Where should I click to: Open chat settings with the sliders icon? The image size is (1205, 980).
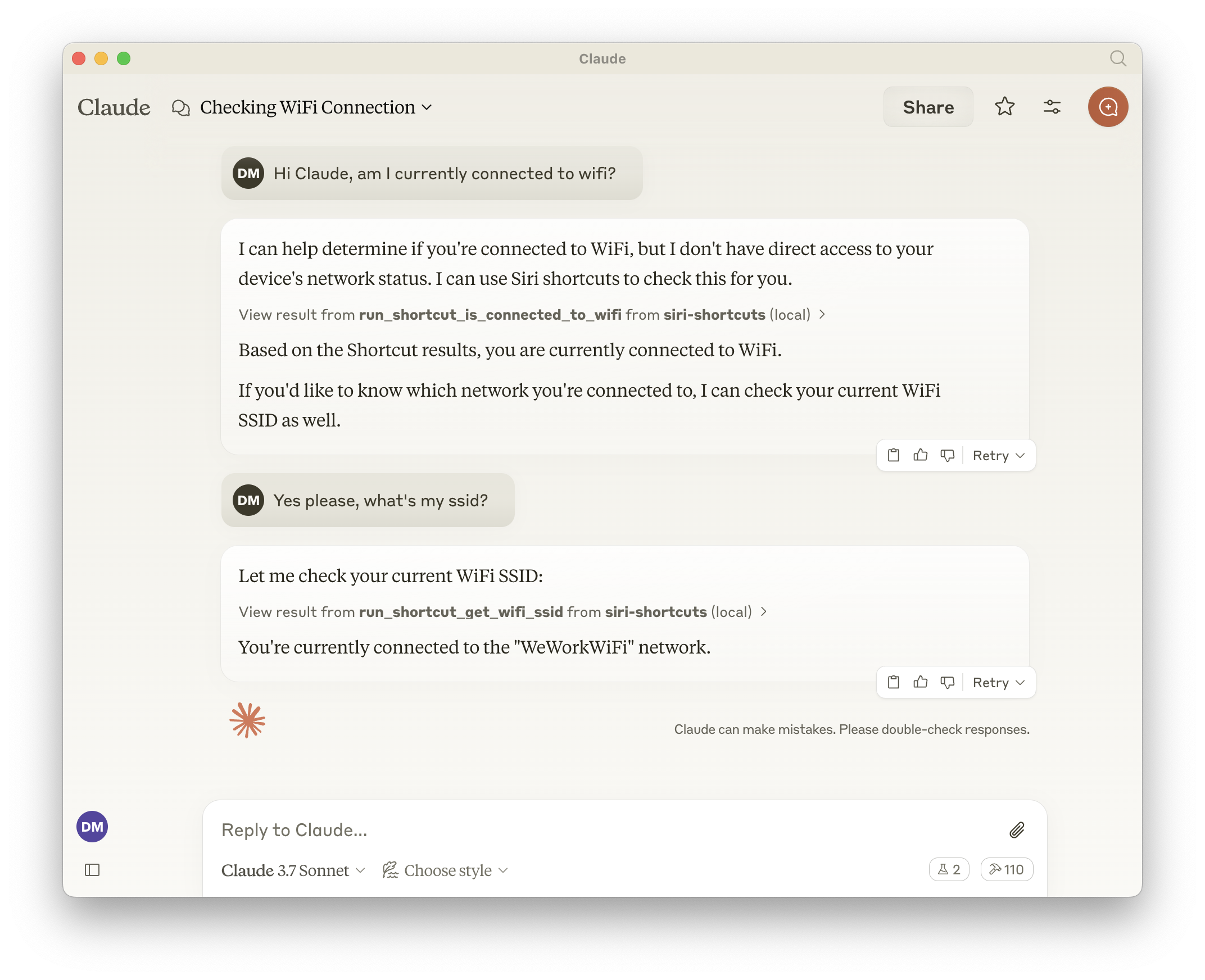pyautogui.click(x=1052, y=107)
